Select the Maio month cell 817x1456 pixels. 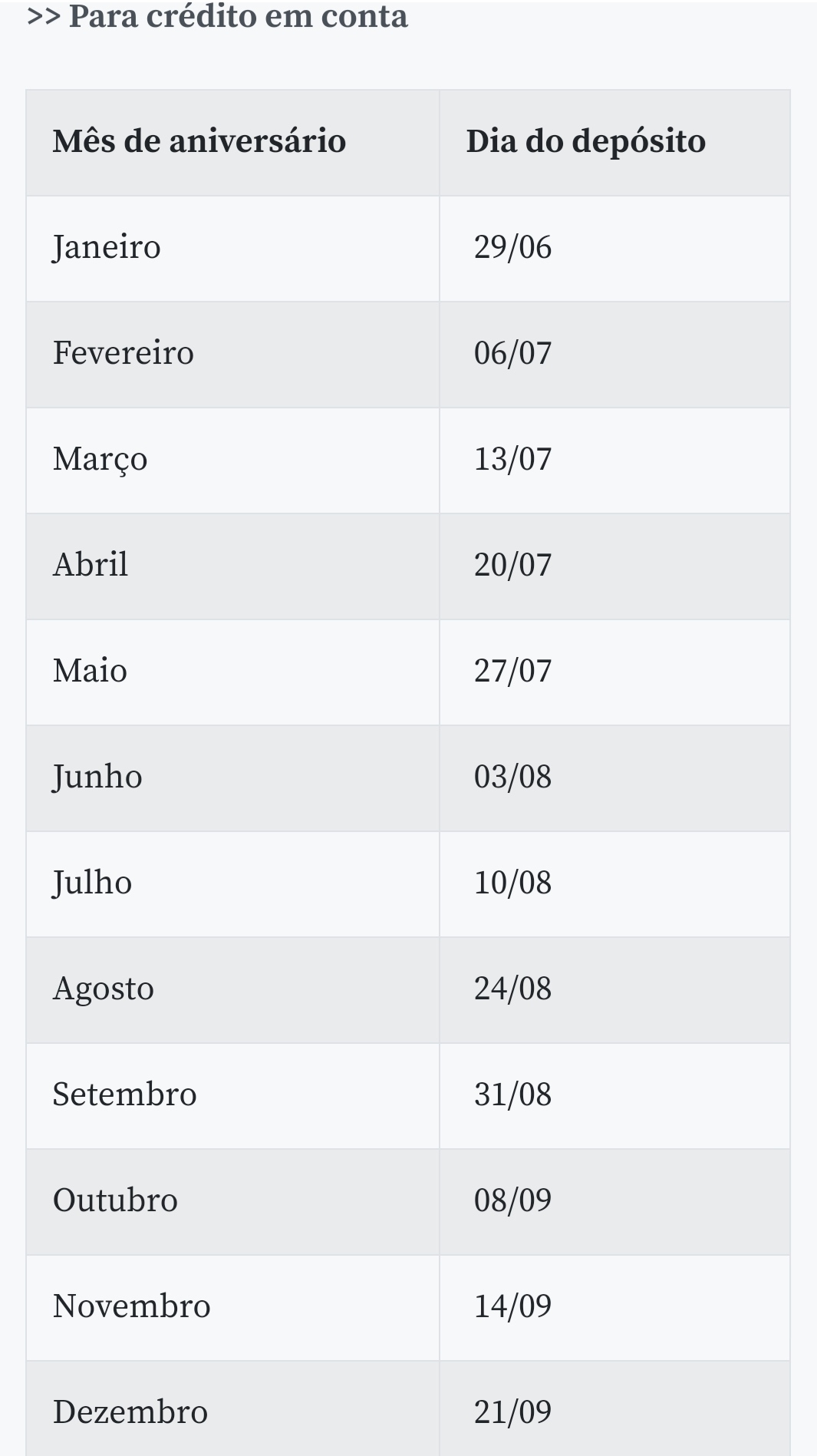pyautogui.click(x=90, y=672)
